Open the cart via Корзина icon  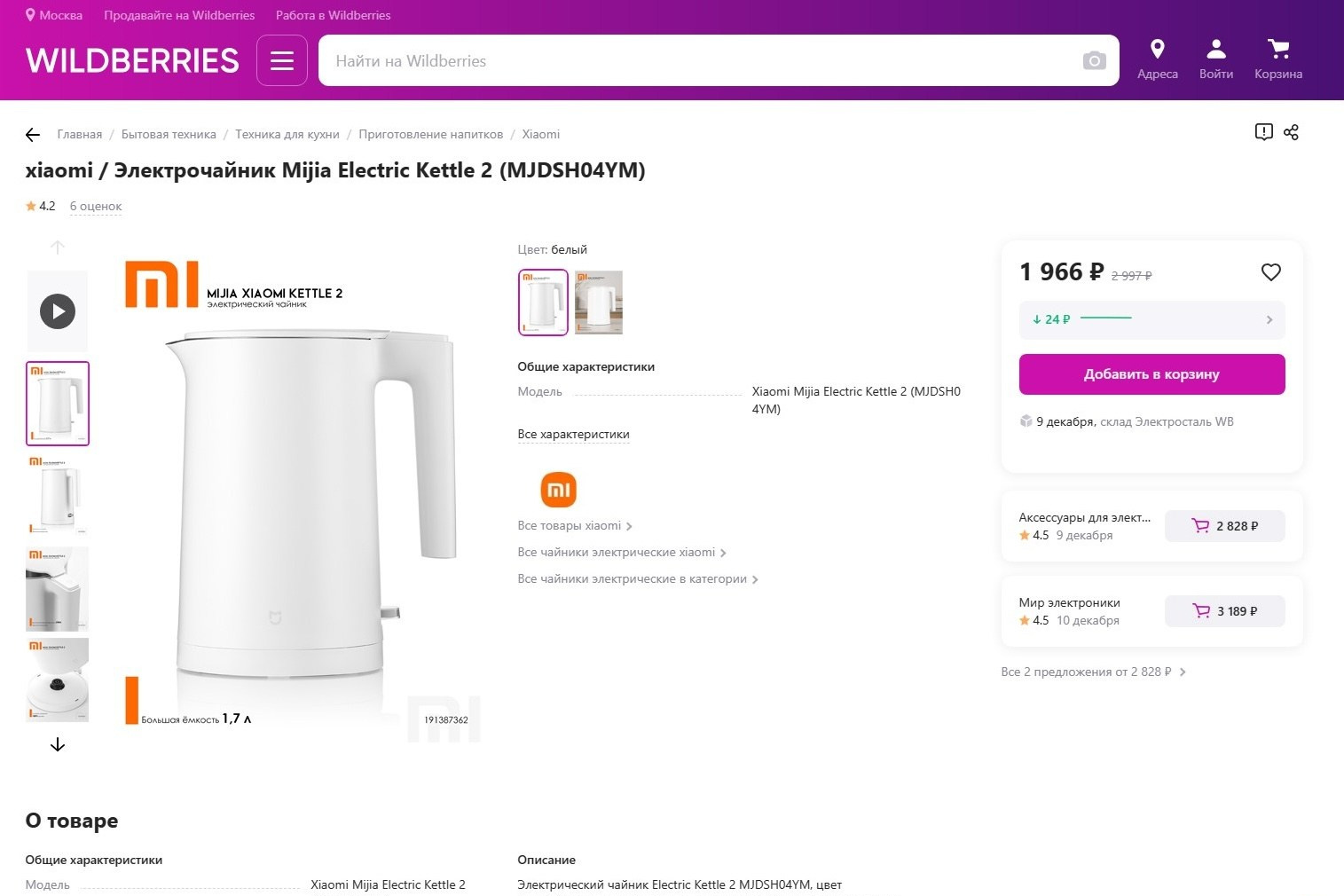click(1277, 50)
